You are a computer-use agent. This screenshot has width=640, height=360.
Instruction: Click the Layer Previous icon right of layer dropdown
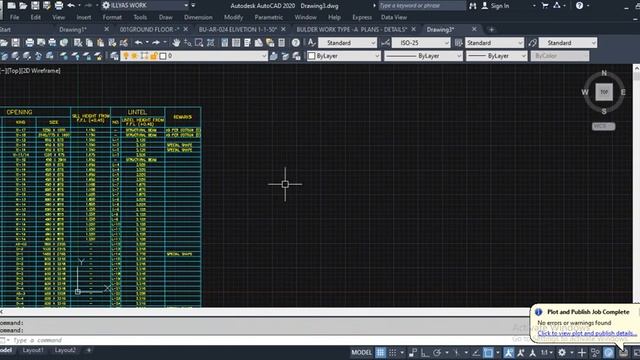[x=285, y=56]
